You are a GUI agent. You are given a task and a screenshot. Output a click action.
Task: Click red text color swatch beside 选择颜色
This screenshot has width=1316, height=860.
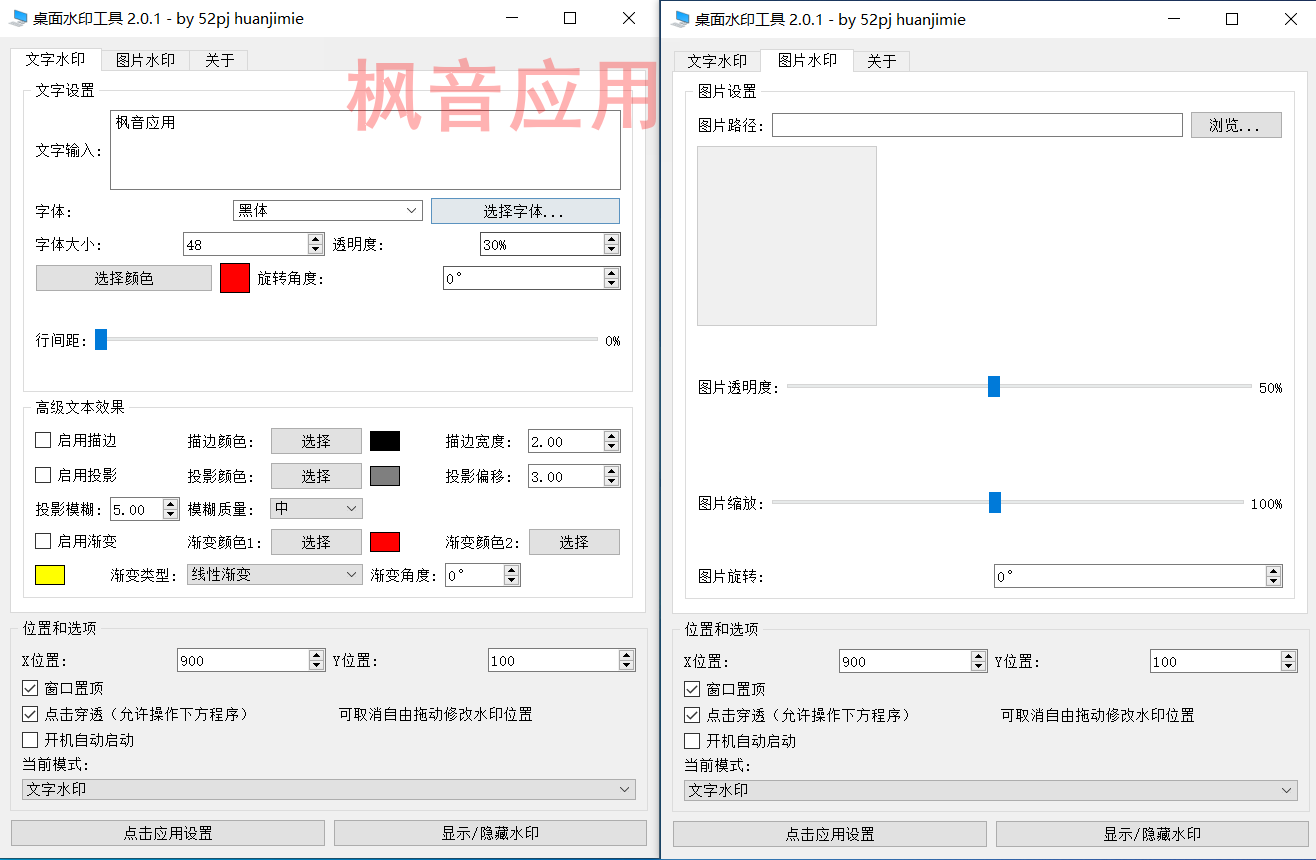pos(235,278)
